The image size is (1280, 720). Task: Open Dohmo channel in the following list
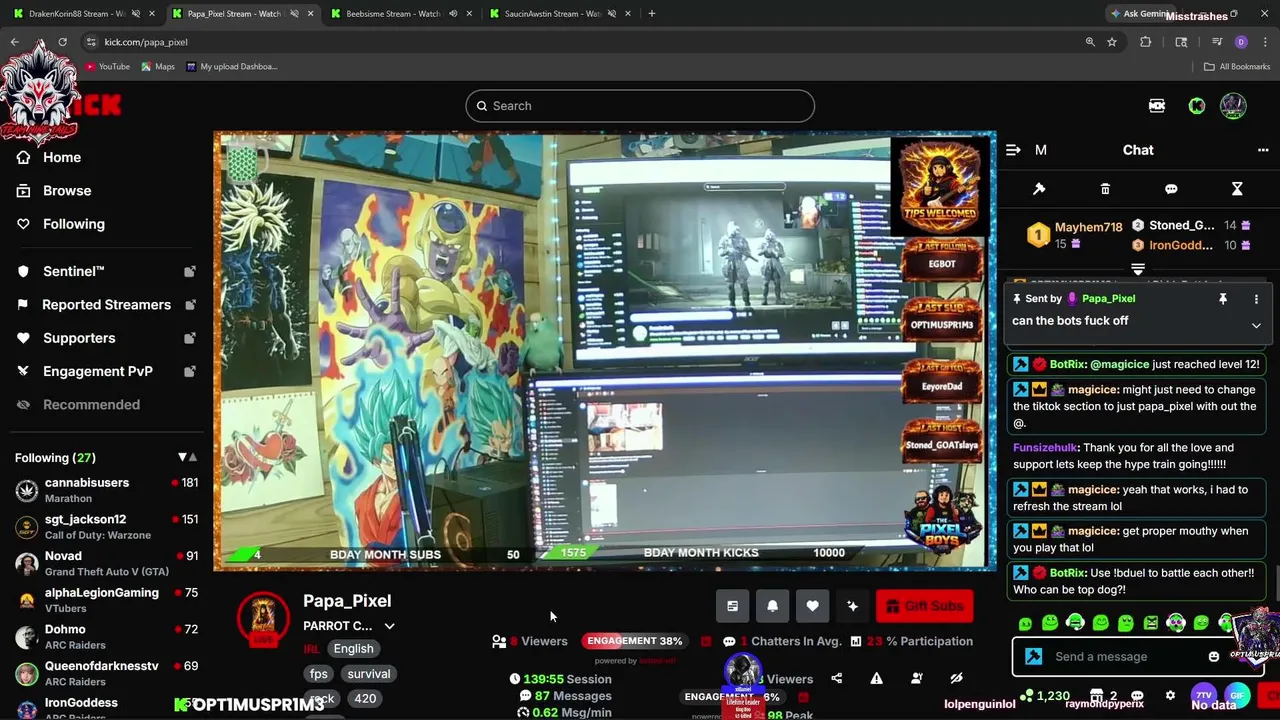tap(106, 637)
